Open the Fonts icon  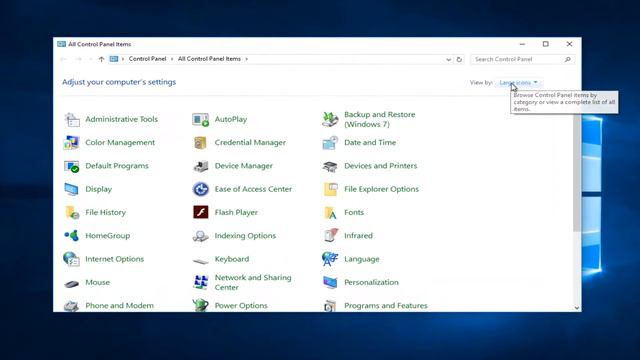(x=330, y=213)
